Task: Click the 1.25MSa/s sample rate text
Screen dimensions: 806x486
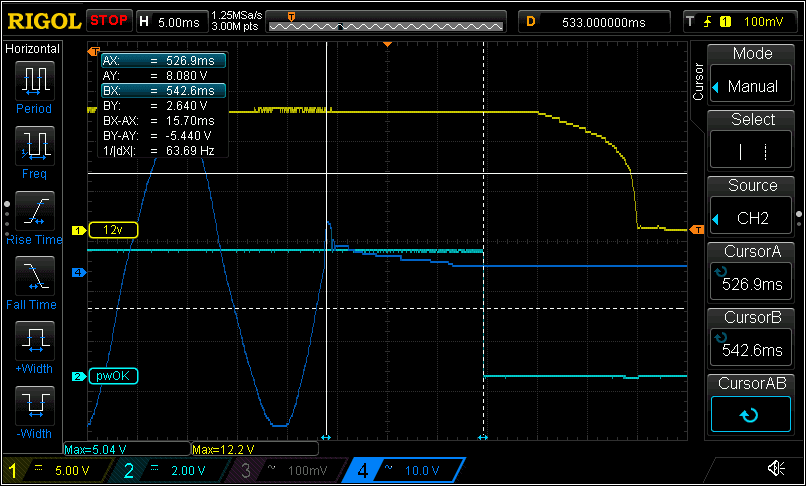Action: (x=237, y=16)
